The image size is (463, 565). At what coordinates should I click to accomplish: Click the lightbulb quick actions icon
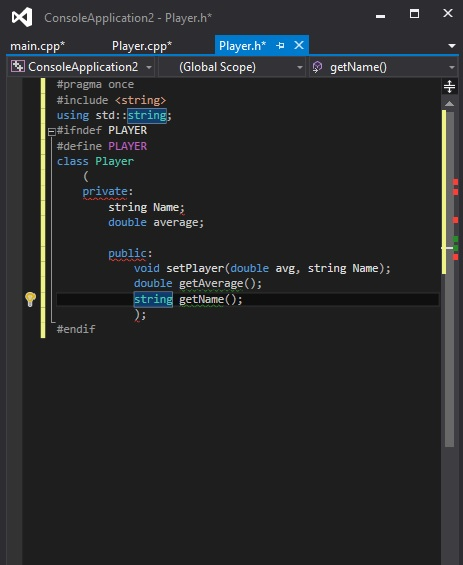pos(30,299)
